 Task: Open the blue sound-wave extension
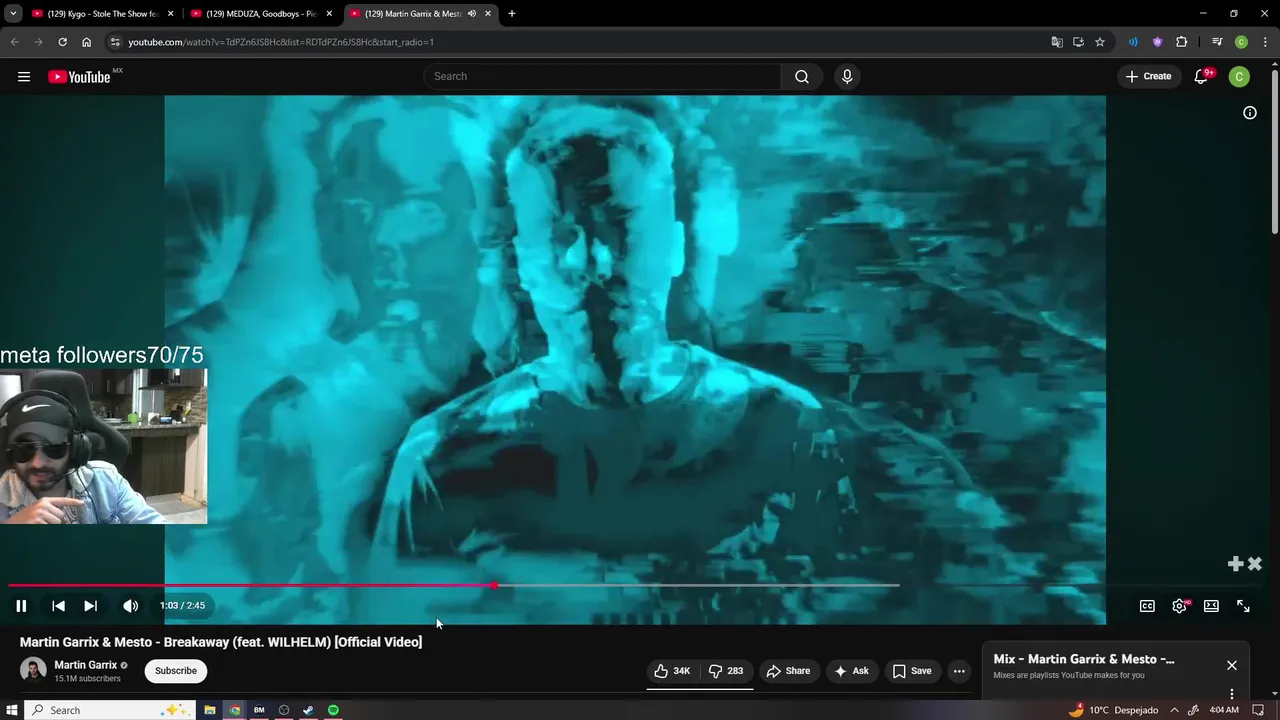tap(1133, 42)
